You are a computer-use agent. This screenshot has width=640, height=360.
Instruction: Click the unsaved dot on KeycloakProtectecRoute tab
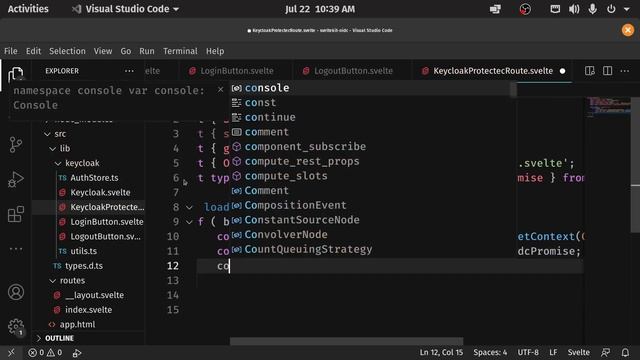[562, 71]
